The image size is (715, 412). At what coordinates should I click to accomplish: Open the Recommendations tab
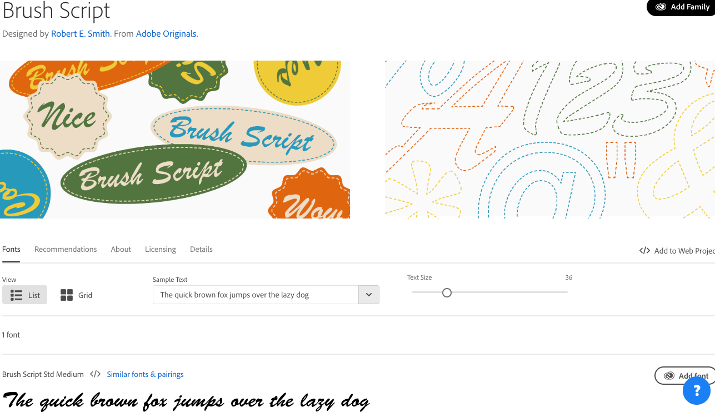[x=66, y=249]
